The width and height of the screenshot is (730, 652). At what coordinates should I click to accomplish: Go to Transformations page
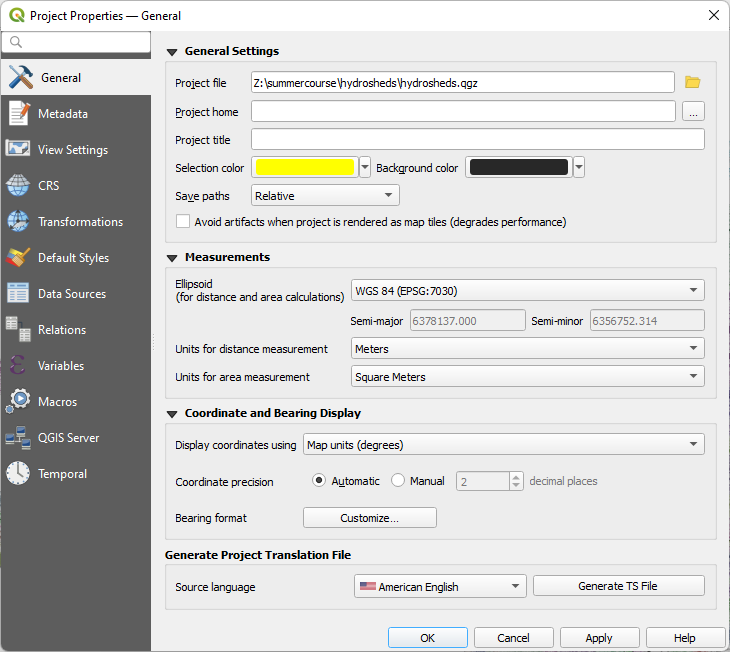tap(76, 221)
